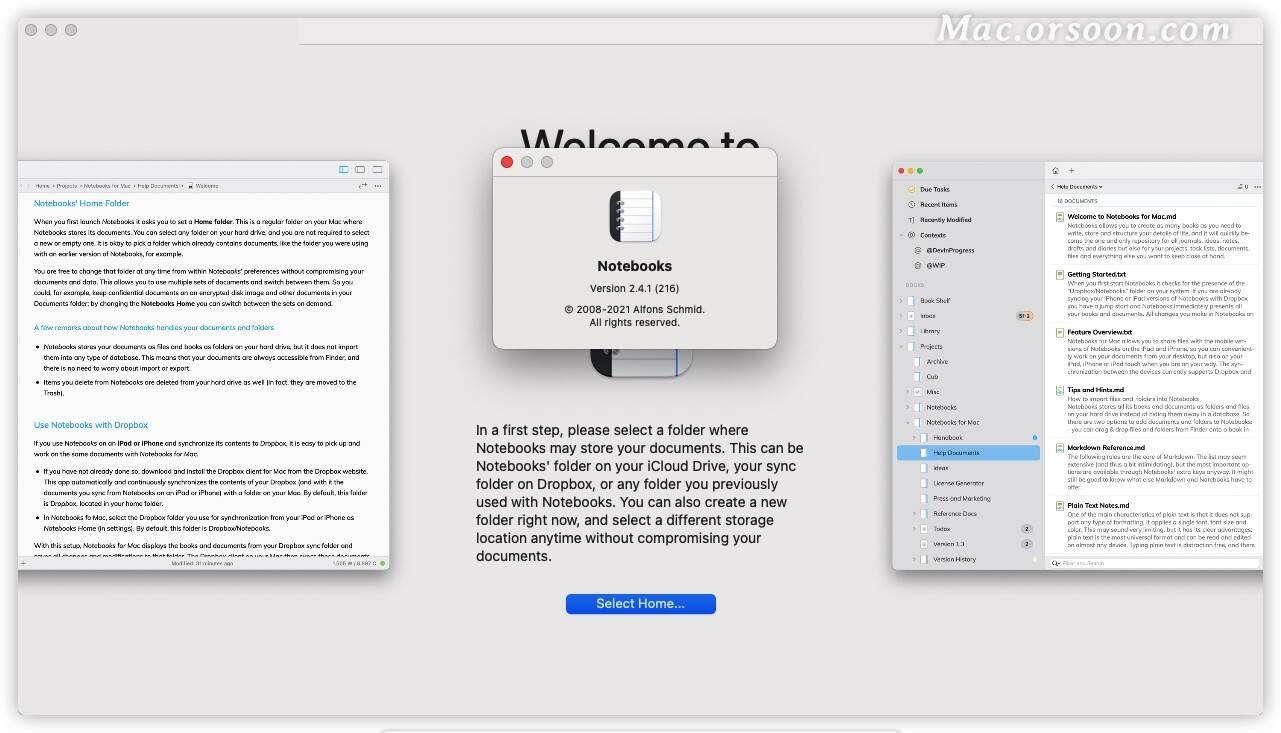Click the Filter and Search field in right preview

[x=1153, y=563]
